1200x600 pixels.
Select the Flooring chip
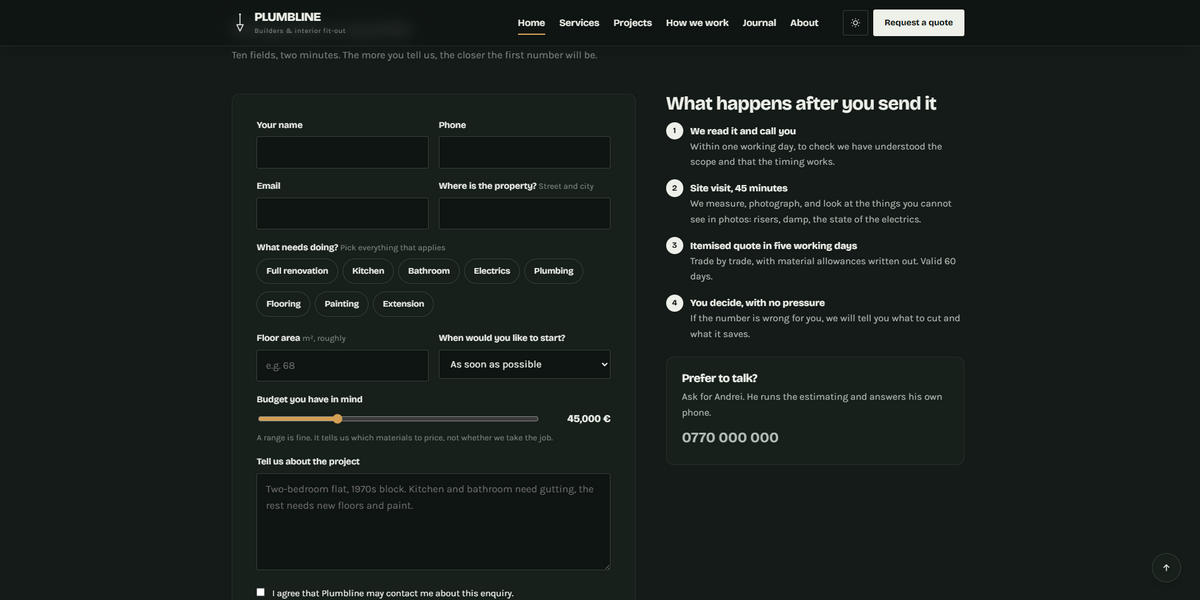[x=283, y=304]
